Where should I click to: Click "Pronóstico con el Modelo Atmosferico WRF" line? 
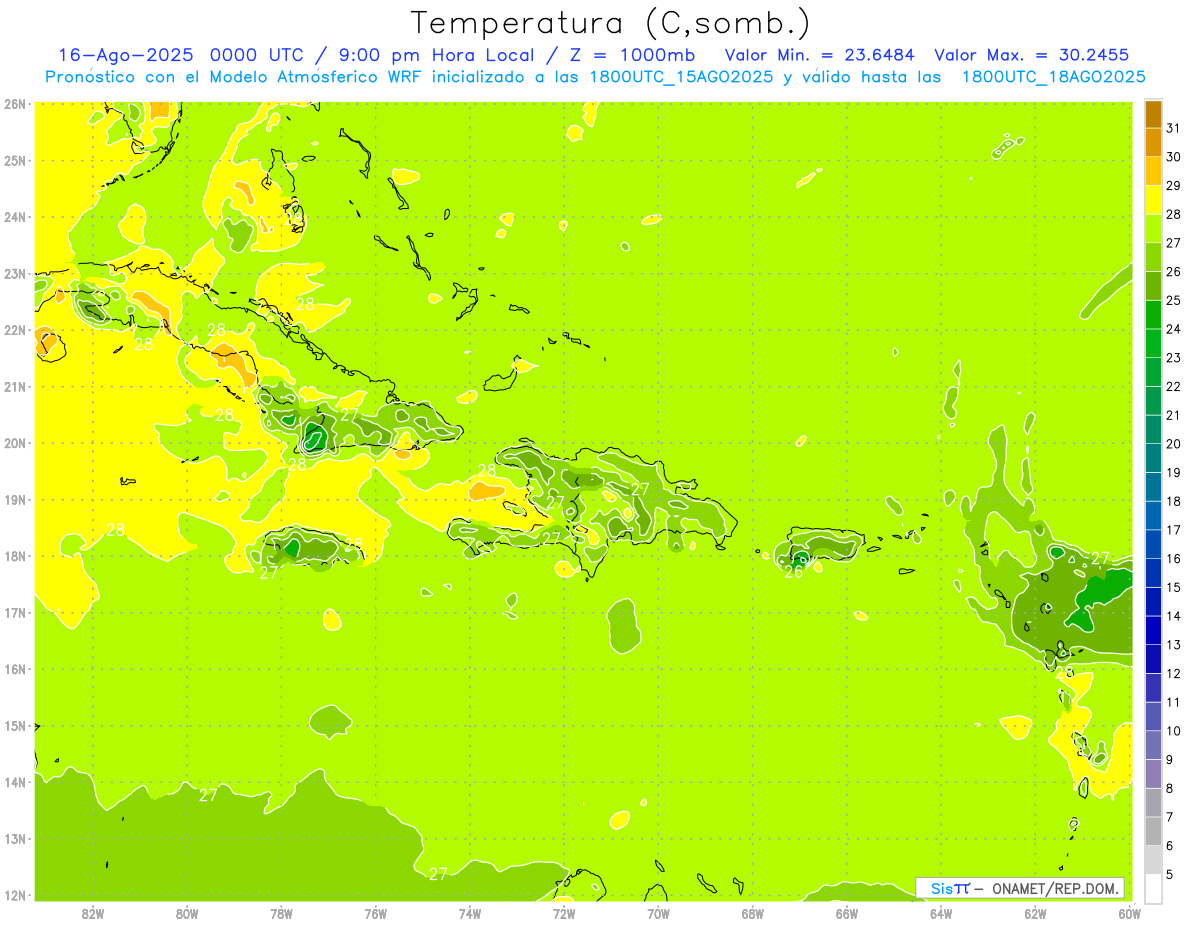click(231, 77)
